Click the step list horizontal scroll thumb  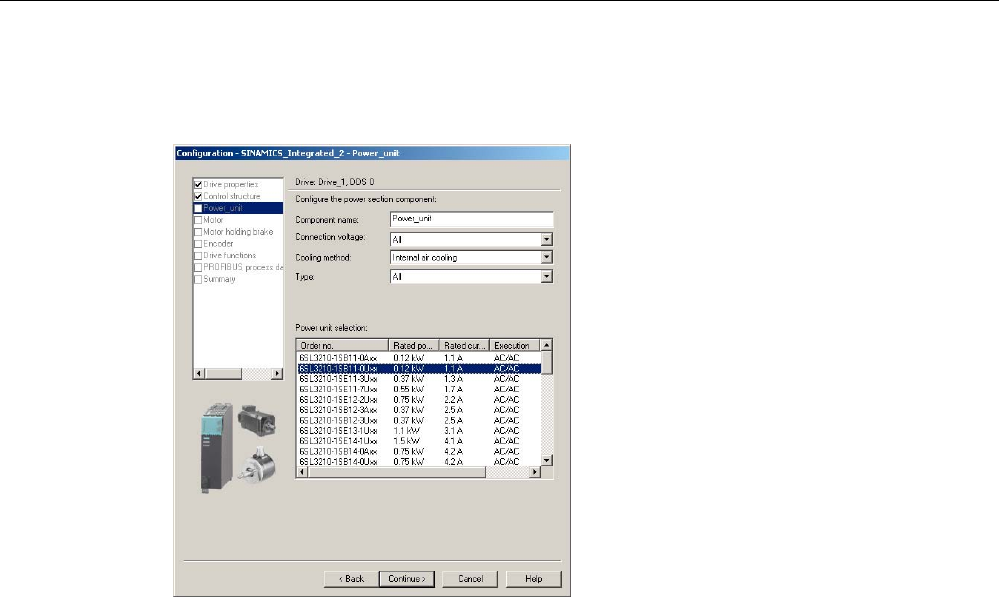(224, 373)
